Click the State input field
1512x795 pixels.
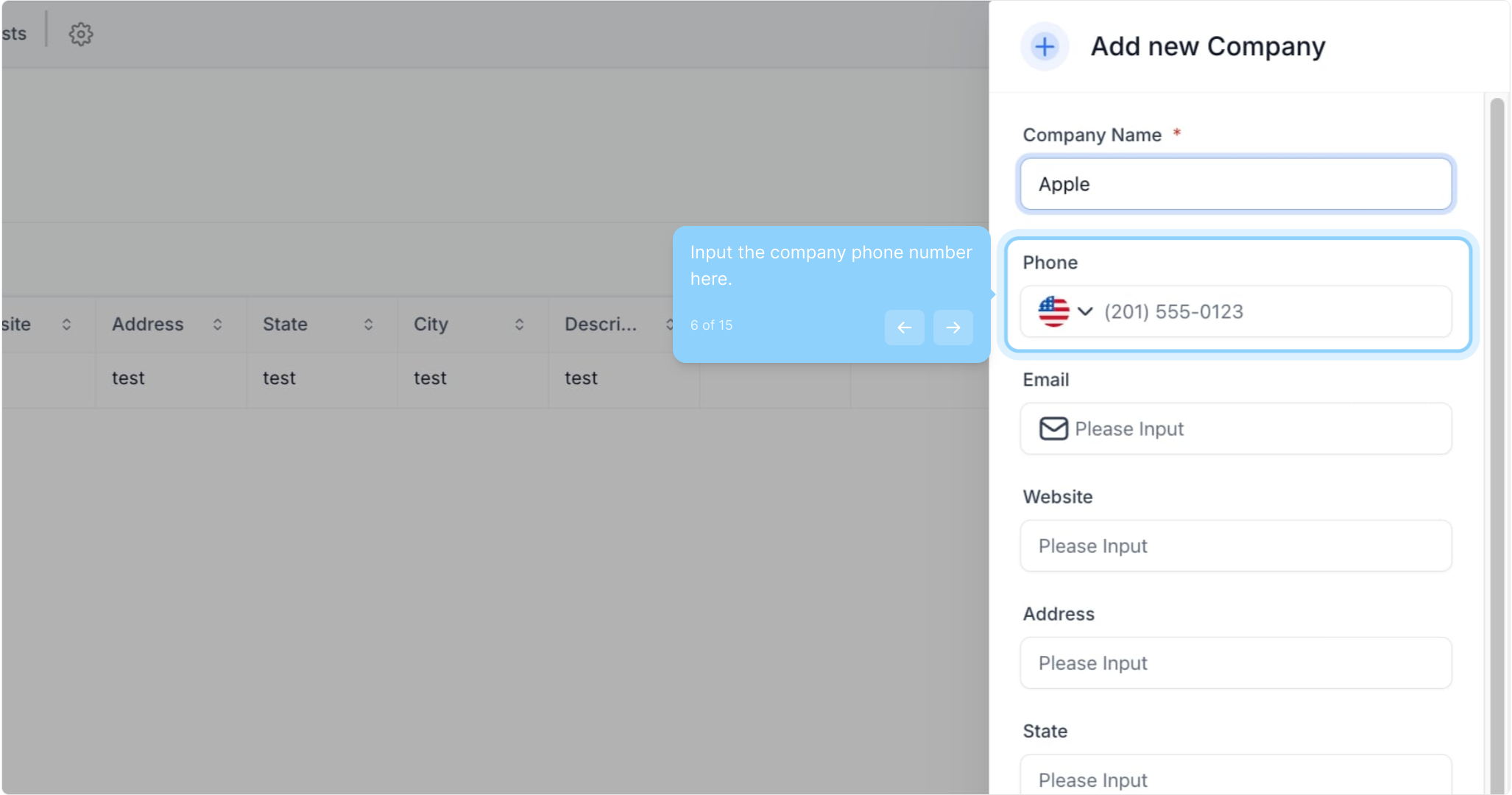tap(1235, 777)
